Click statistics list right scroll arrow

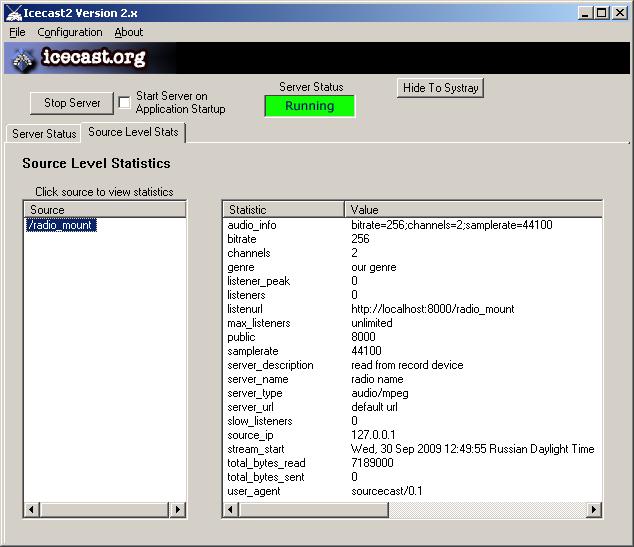594,509
